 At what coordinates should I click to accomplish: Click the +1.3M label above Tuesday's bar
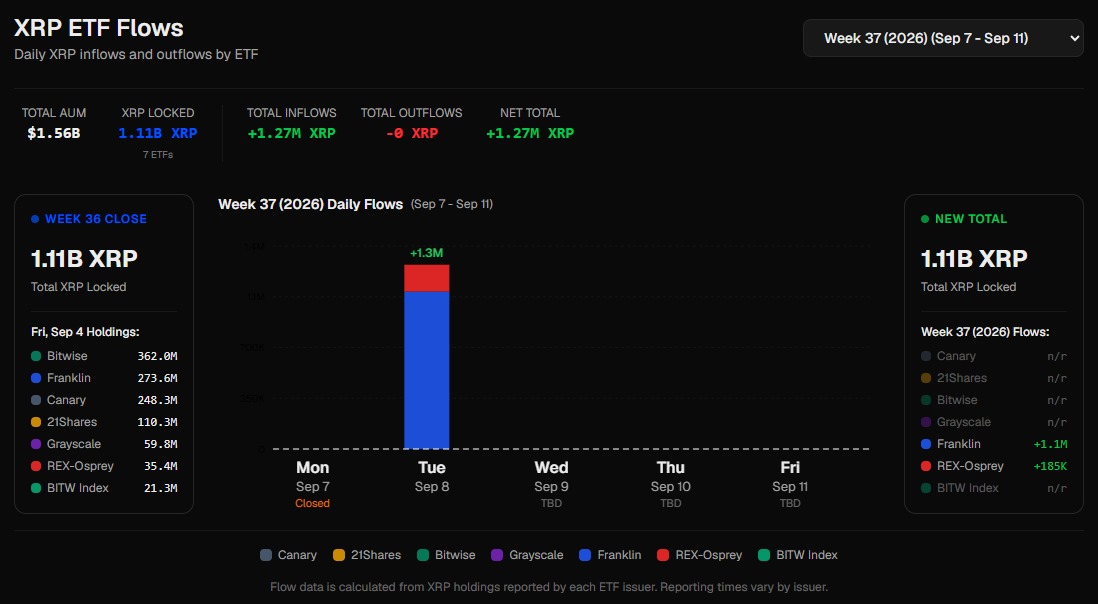tap(426, 253)
